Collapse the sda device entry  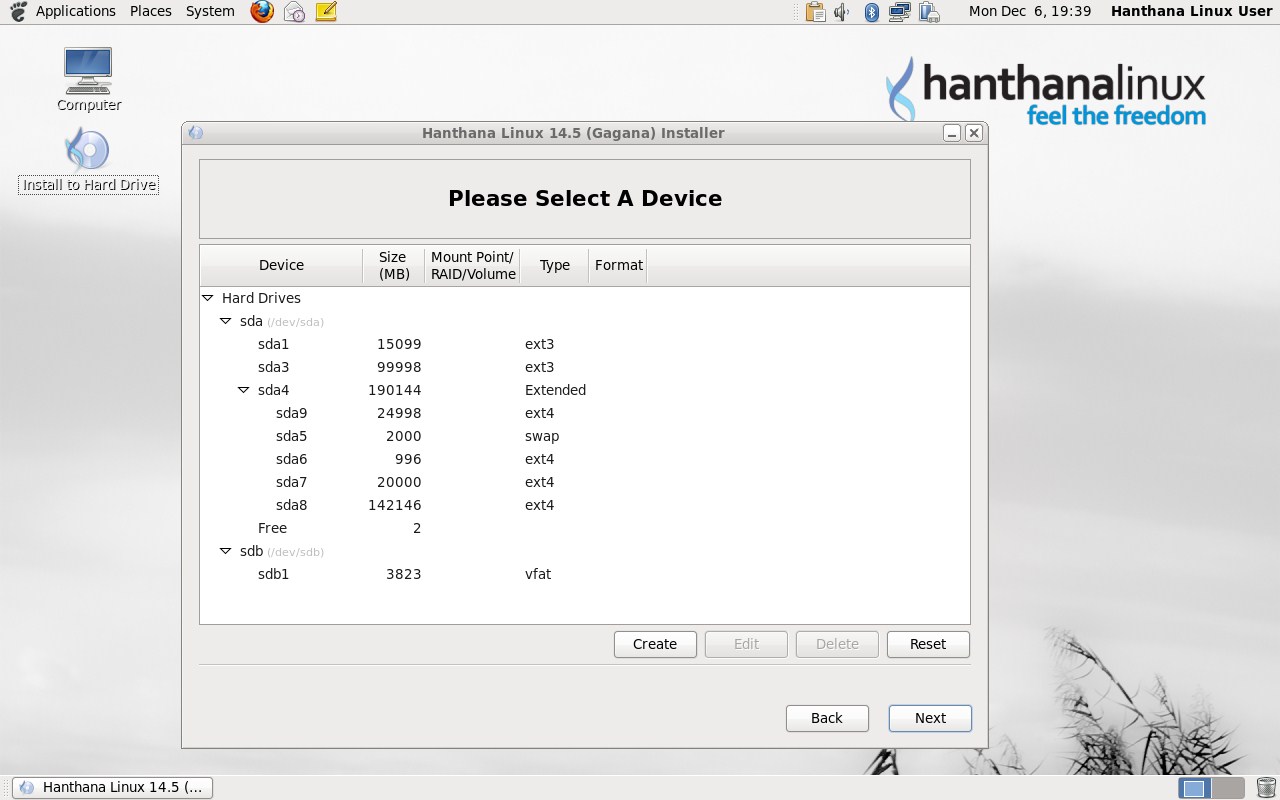coord(225,321)
